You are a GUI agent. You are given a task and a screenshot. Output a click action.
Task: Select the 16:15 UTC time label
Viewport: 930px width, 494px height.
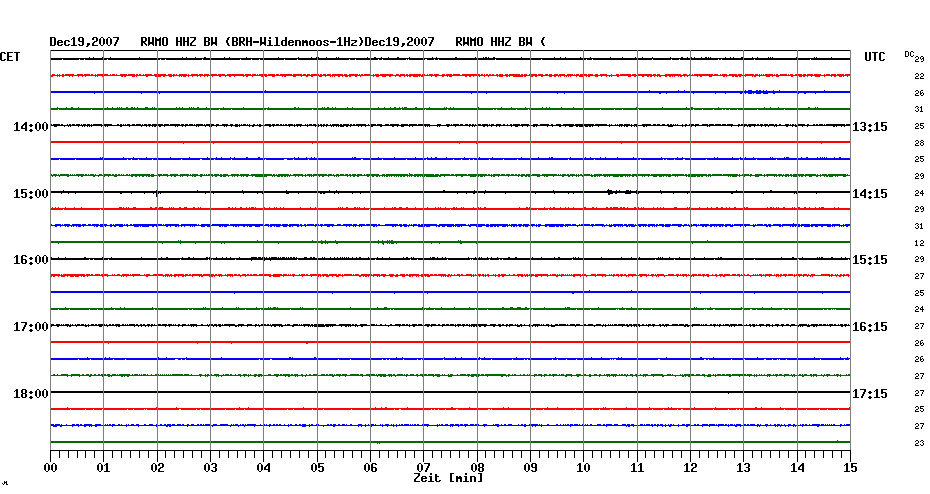[x=870, y=327]
